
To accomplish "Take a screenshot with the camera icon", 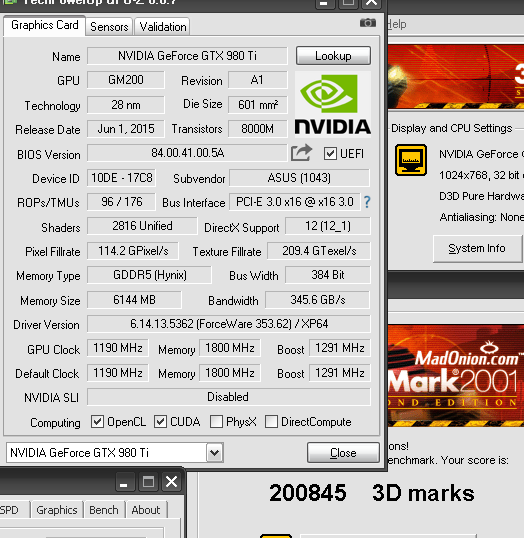I will pyautogui.click(x=368, y=23).
